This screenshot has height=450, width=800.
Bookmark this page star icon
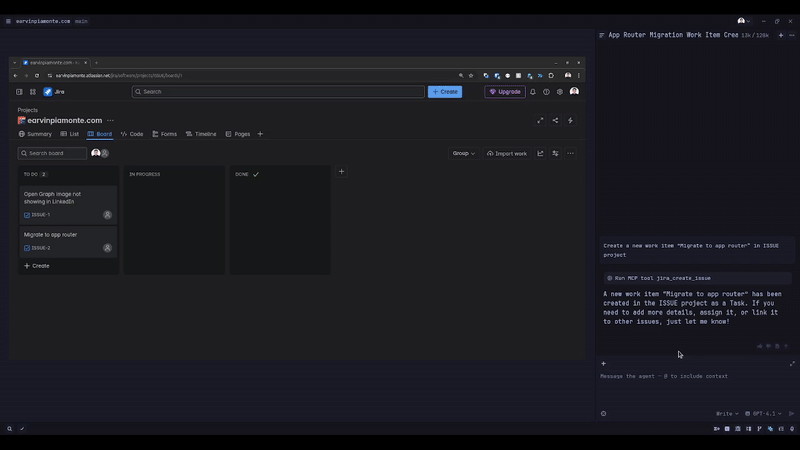471,76
